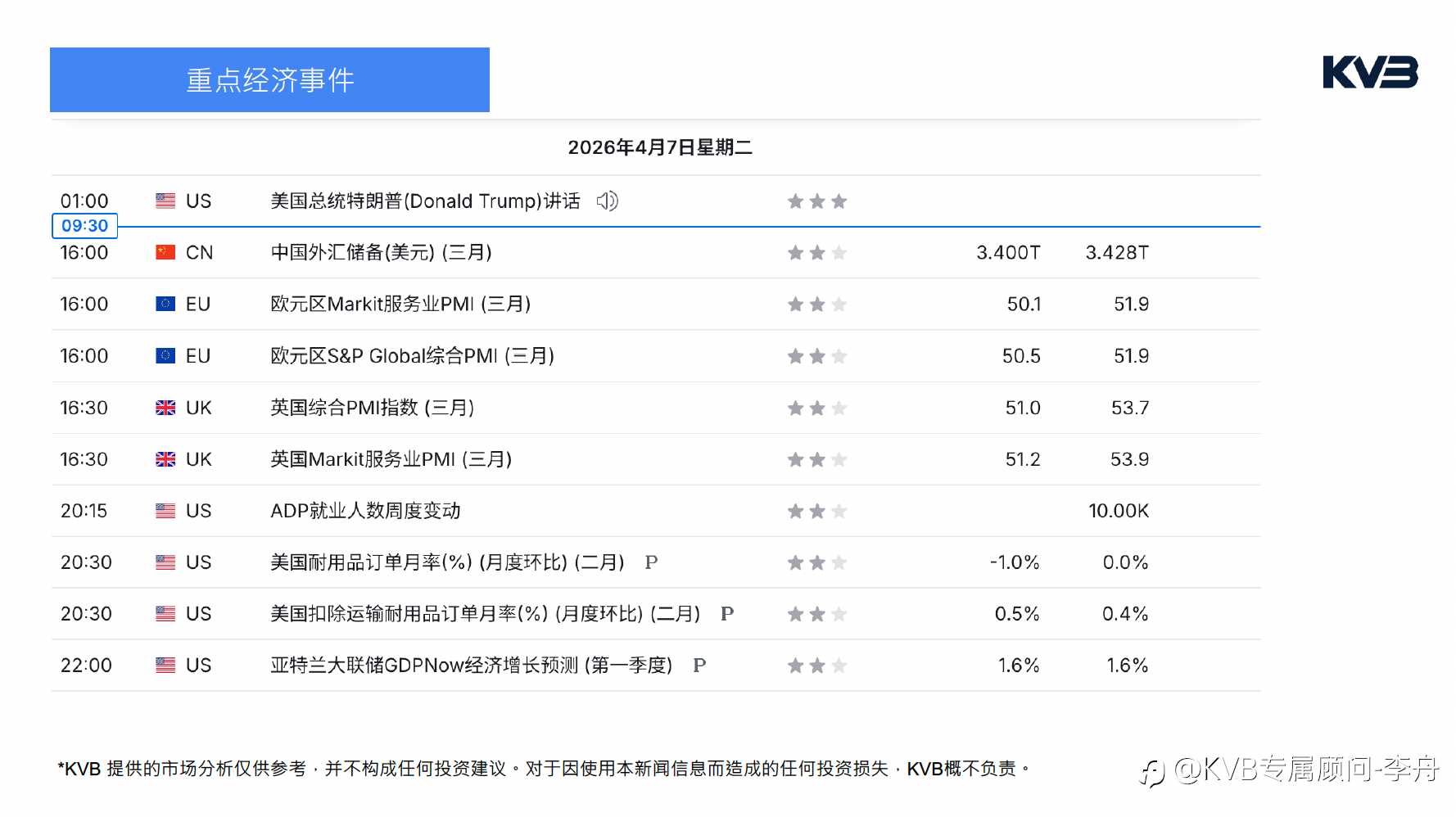Click the date heading 2026年4月7日星期二

point(660,147)
